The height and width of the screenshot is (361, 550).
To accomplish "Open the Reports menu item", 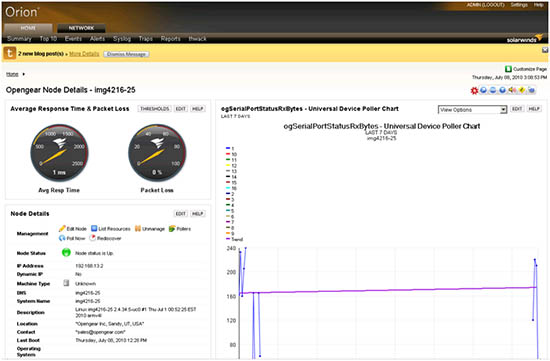I will pos(170,39).
